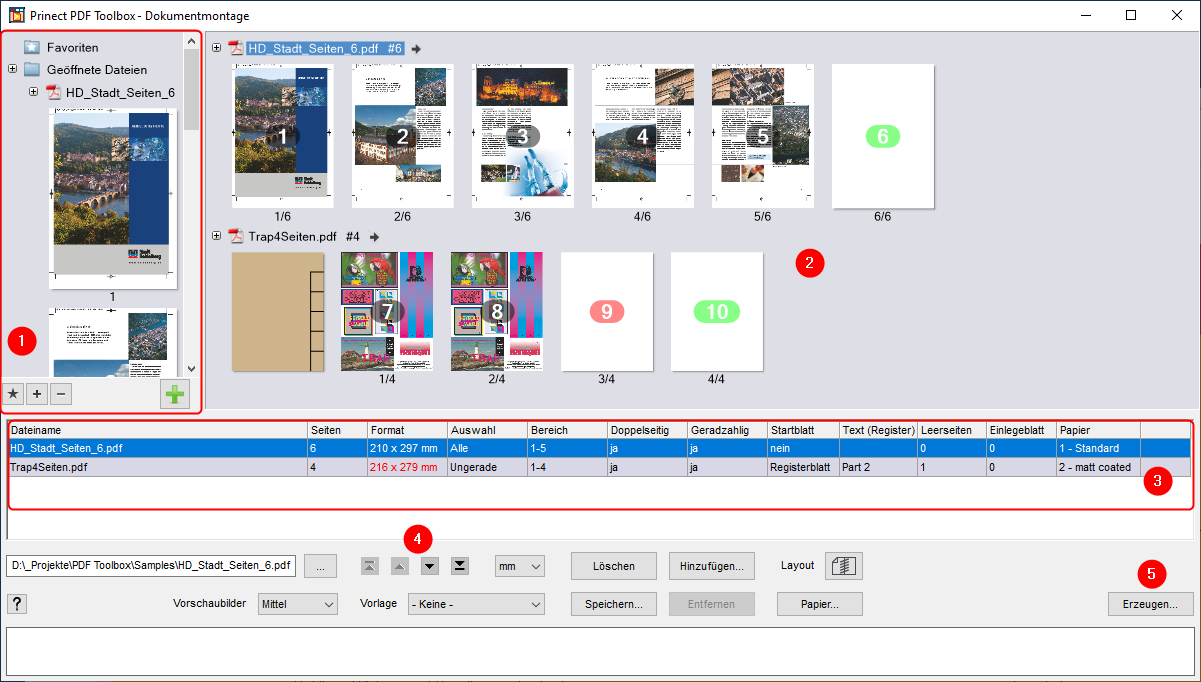Click the Prinect PDF Toolbox title bar icon
This screenshot has height=682, width=1201.
click(17, 15)
